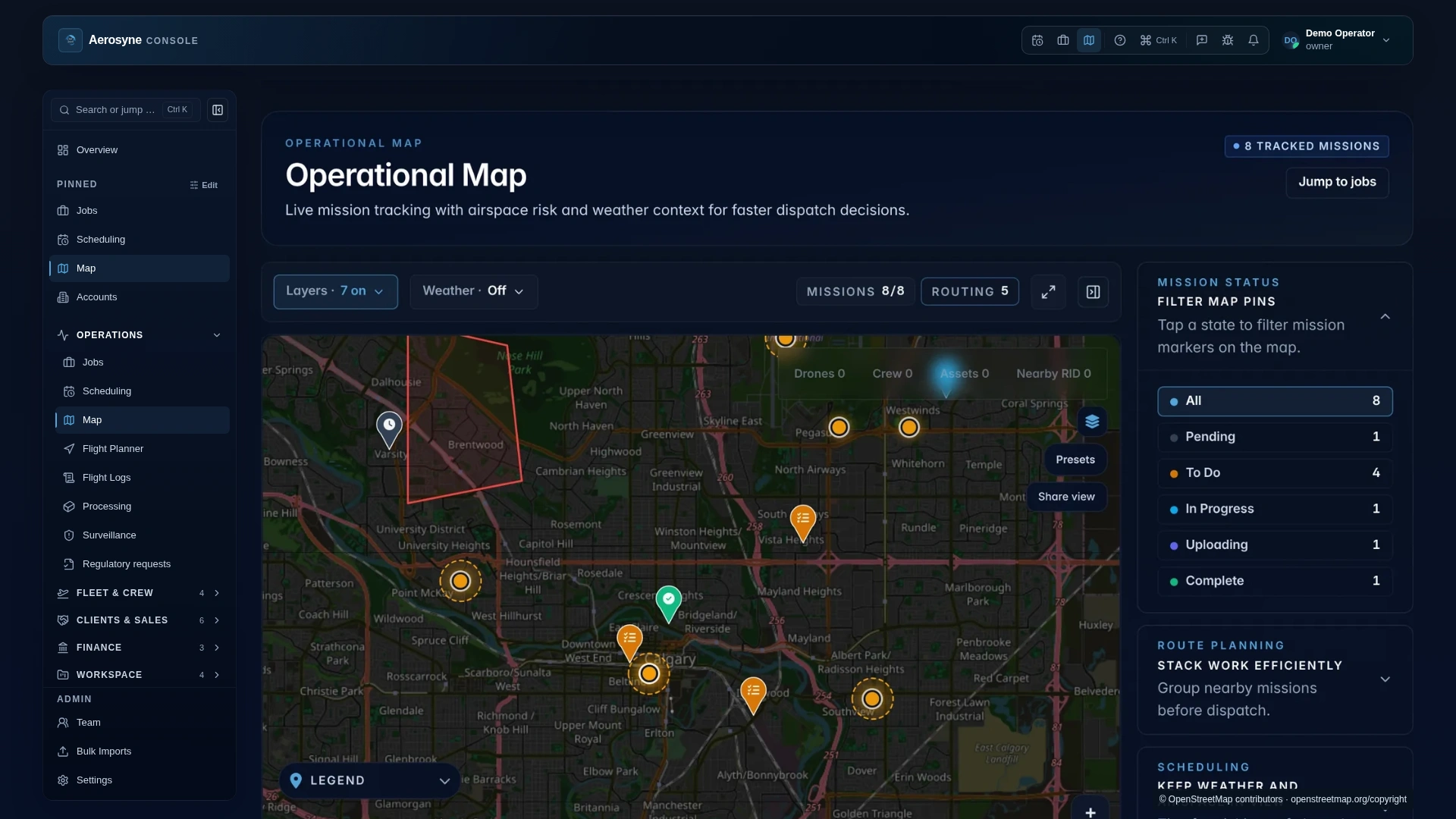
Task: Open Team in Admin section
Action: click(140, 723)
